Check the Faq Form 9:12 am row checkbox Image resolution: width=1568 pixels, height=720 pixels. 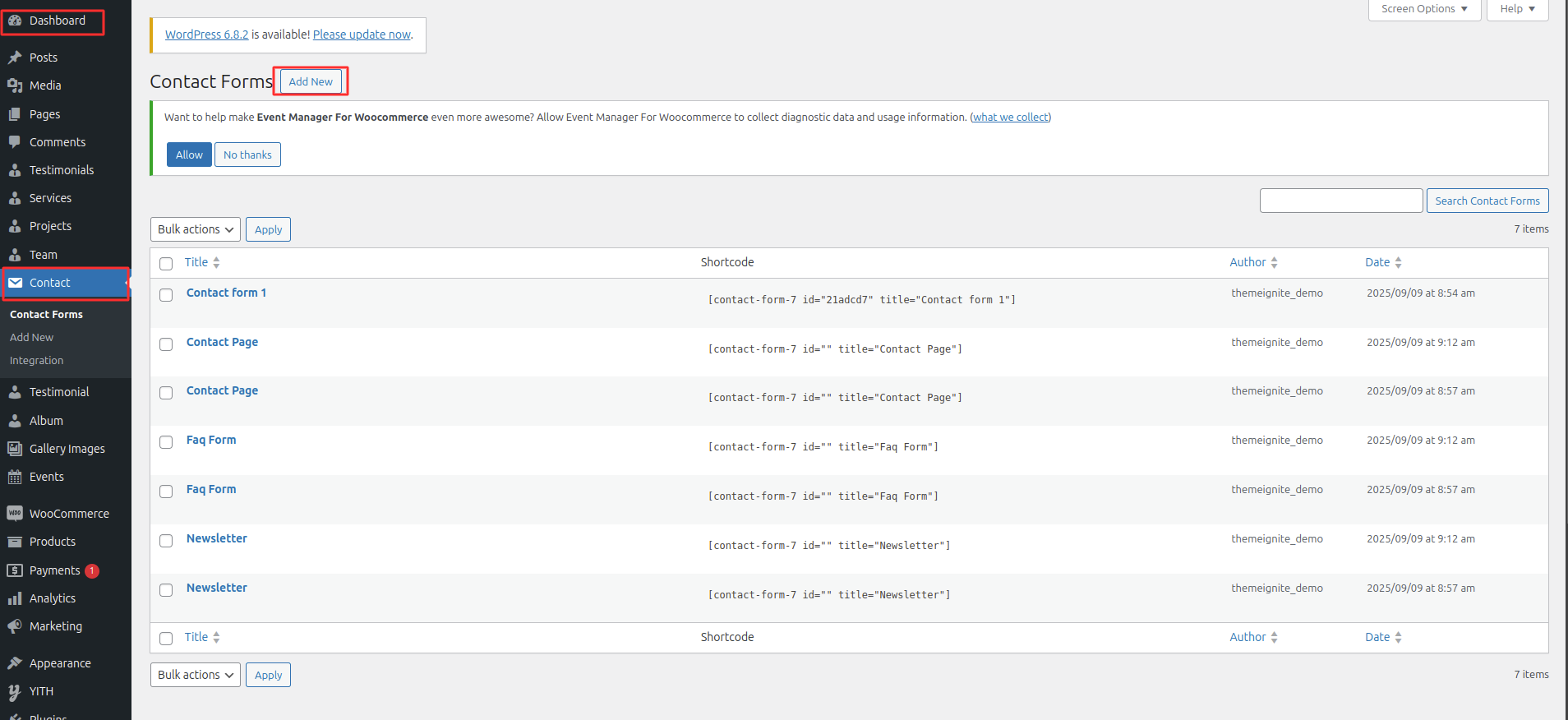[166, 442]
